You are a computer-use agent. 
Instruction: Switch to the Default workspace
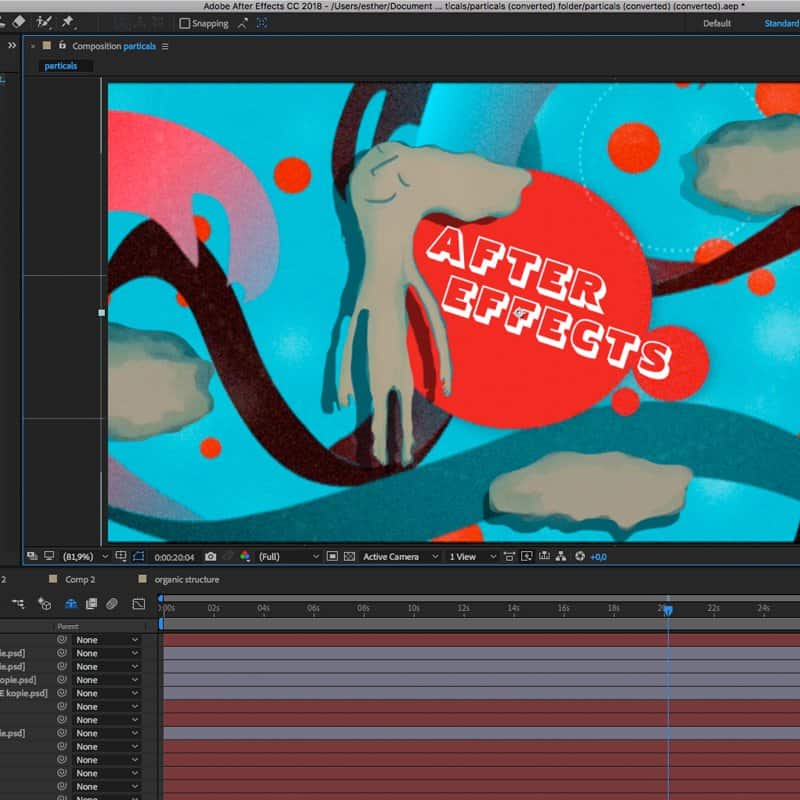click(717, 23)
